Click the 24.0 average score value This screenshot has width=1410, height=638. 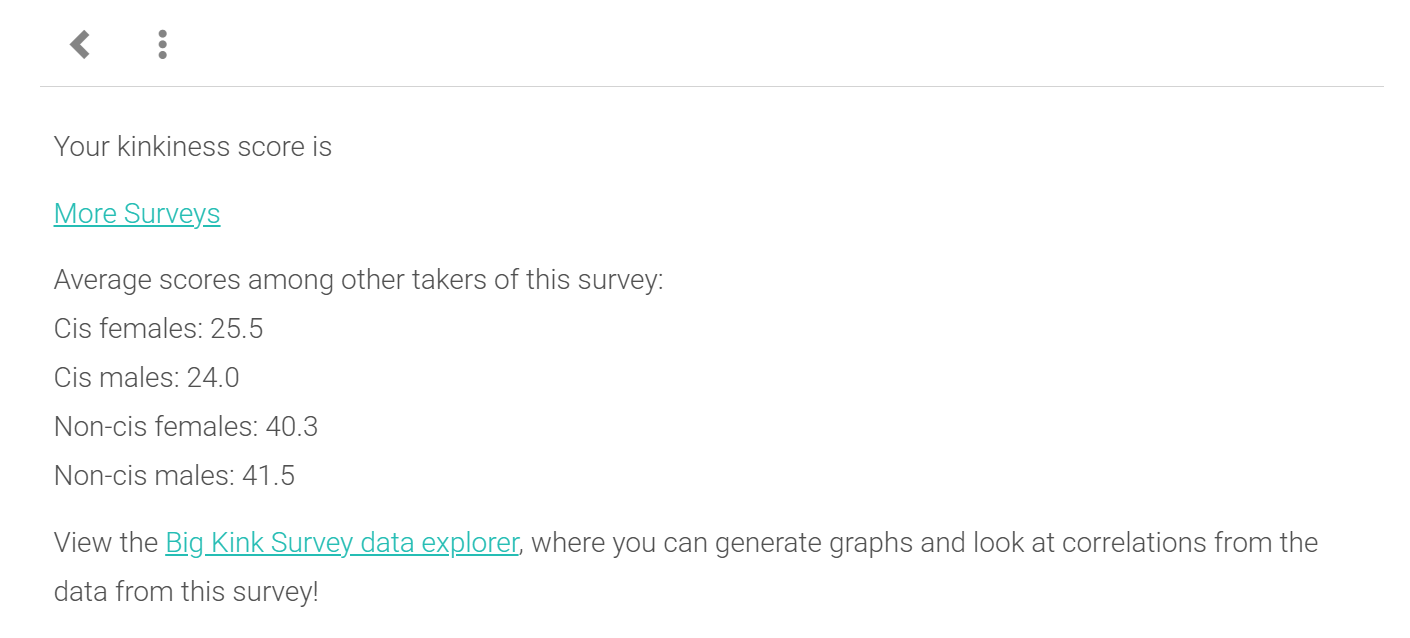tap(213, 378)
